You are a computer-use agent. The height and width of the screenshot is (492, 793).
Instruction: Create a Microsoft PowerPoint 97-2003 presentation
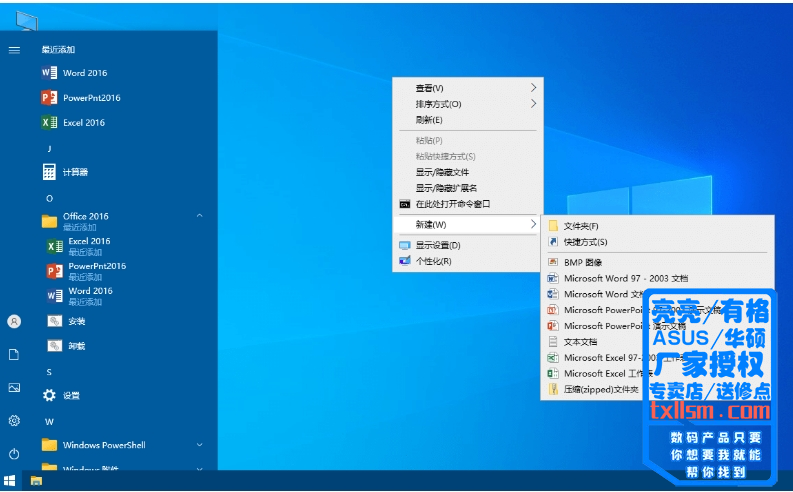click(x=657, y=310)
